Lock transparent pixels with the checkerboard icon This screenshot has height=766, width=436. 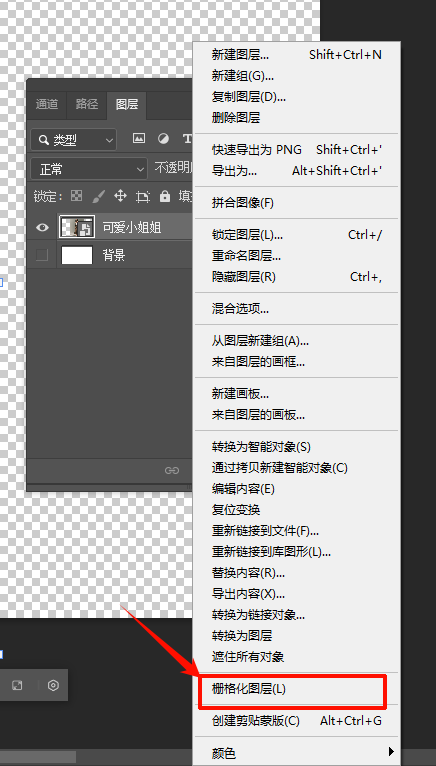(77, 196)
